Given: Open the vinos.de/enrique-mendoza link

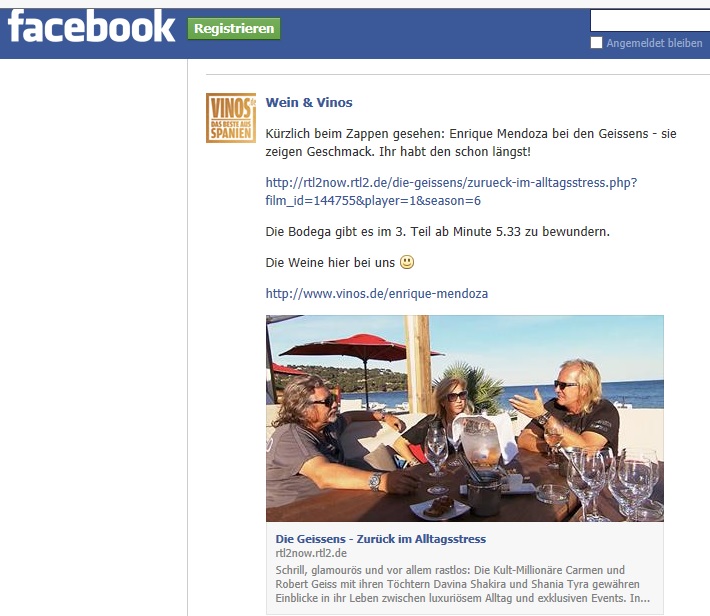Looking at the screenshot, I should point(377,294).
